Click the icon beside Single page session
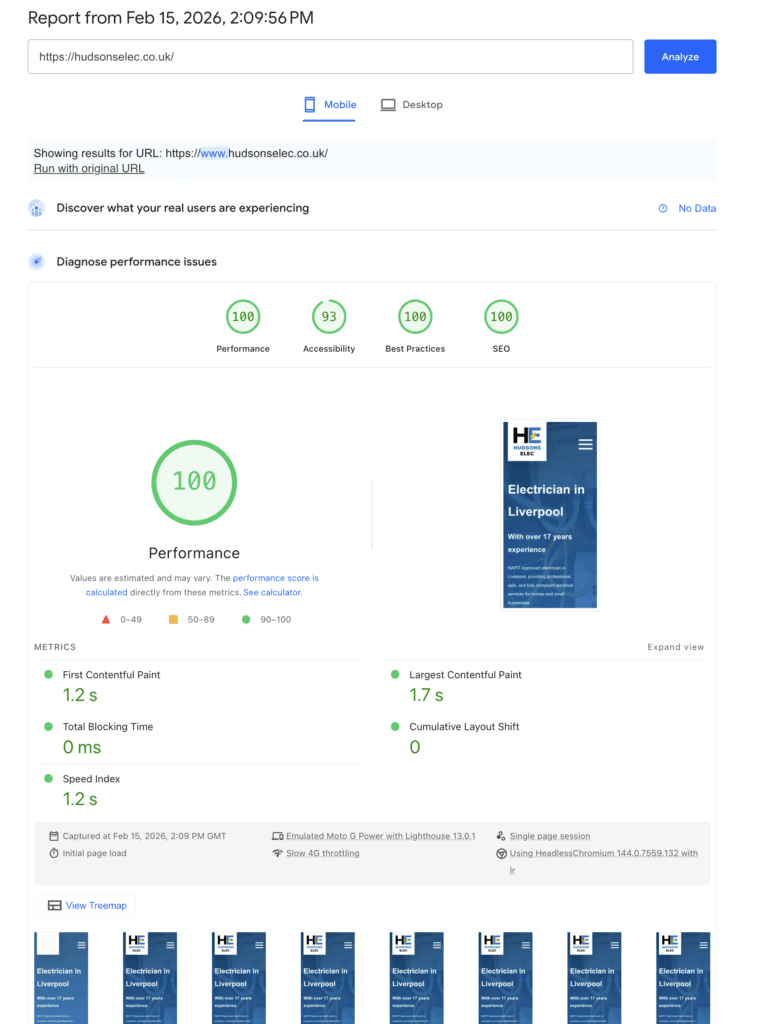Viewport: 762px width, 1024px height. pos(501,836)
